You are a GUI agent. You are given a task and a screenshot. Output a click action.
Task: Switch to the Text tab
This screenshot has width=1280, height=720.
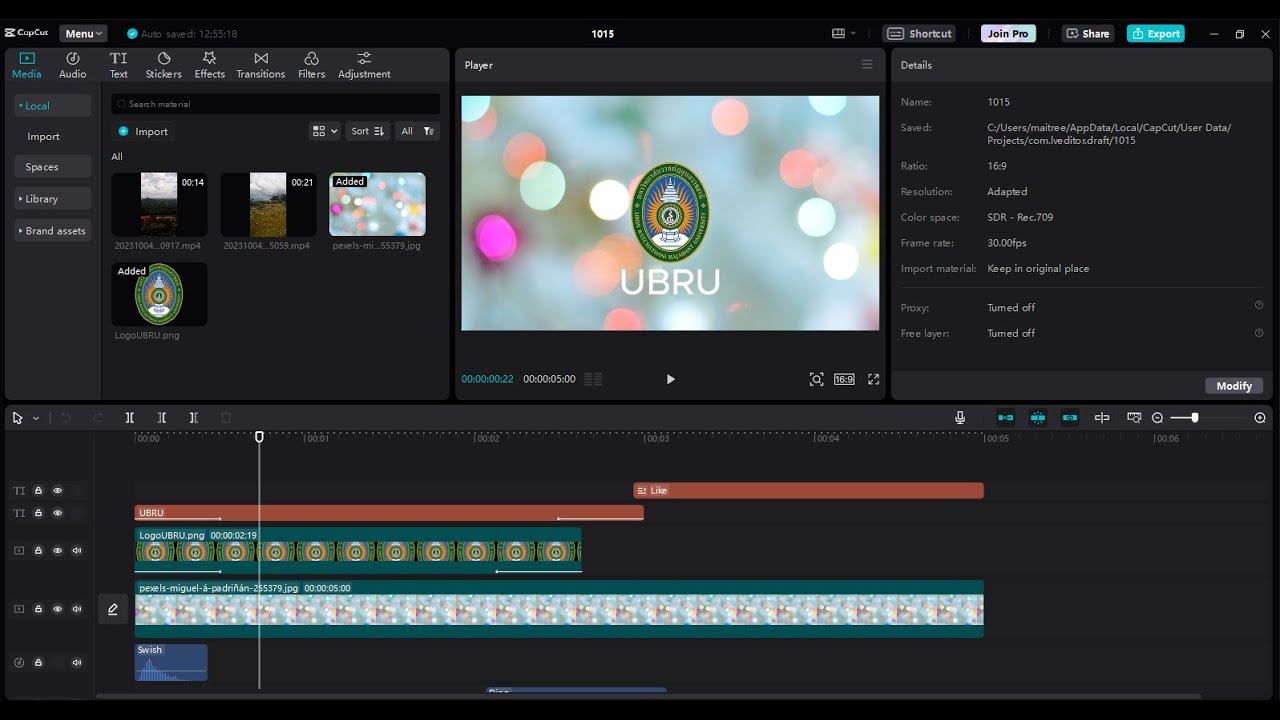click(118, 65)
